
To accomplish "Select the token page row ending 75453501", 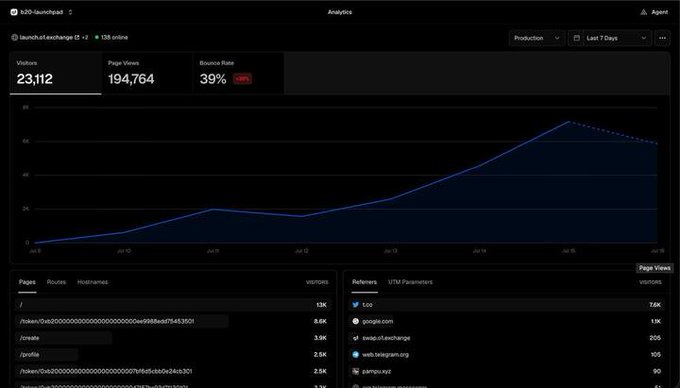I will click(173, 321).
